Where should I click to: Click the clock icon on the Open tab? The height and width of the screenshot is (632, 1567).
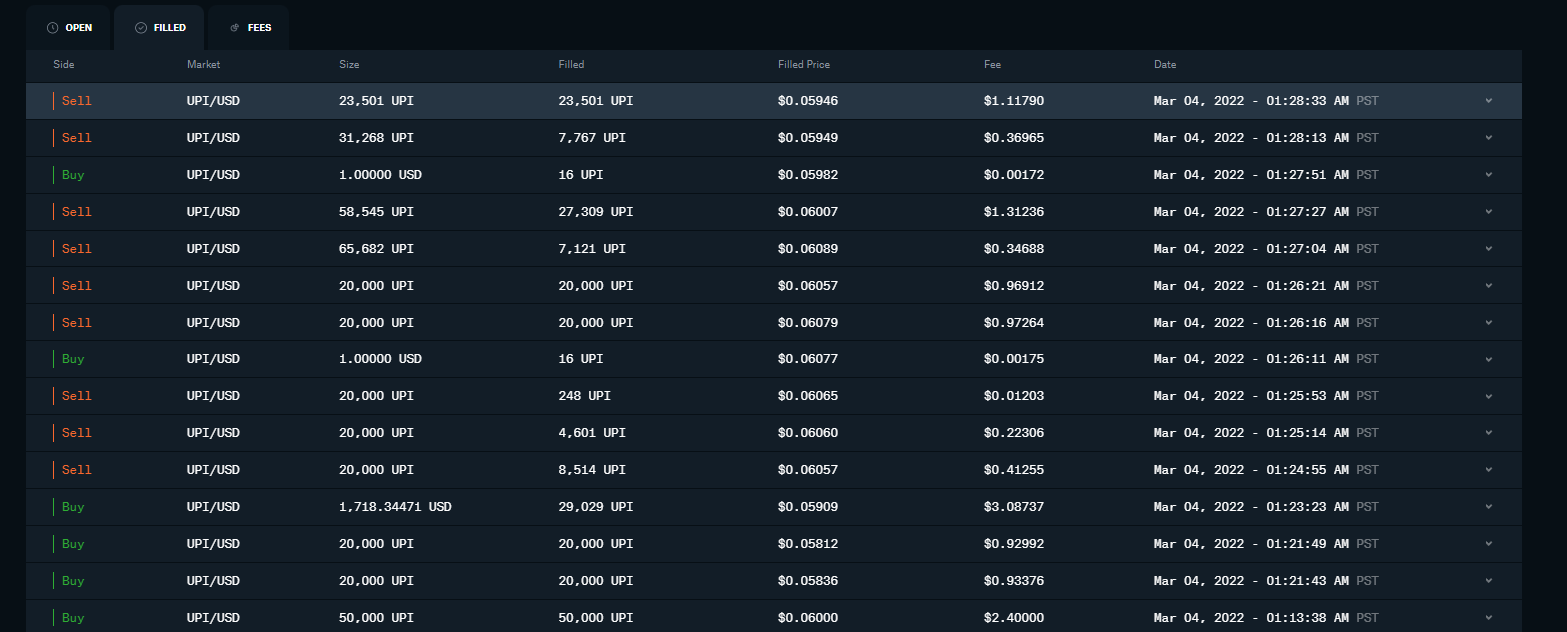click(52, 28)
